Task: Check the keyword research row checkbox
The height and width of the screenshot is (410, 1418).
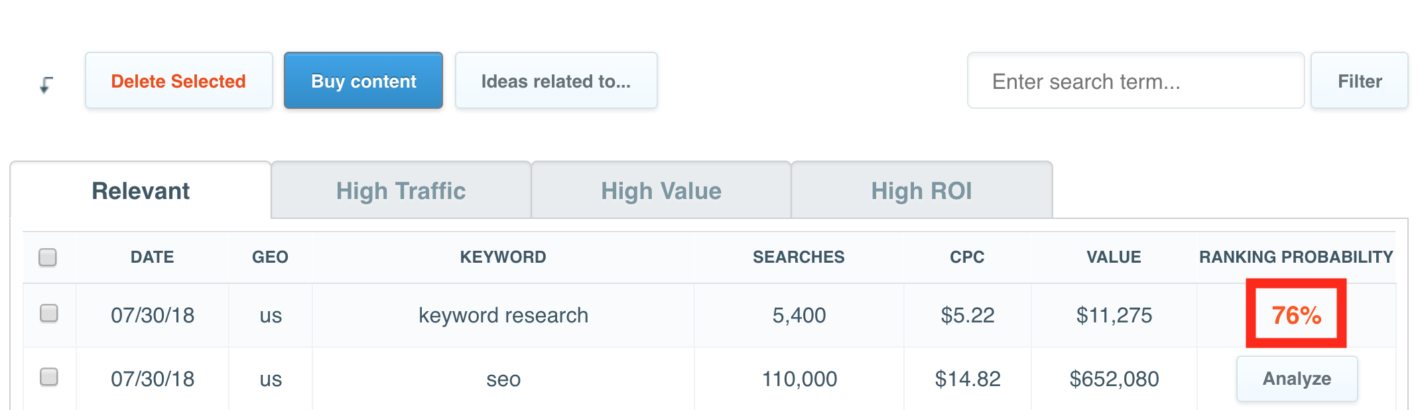Action: [x=48, y=314]
